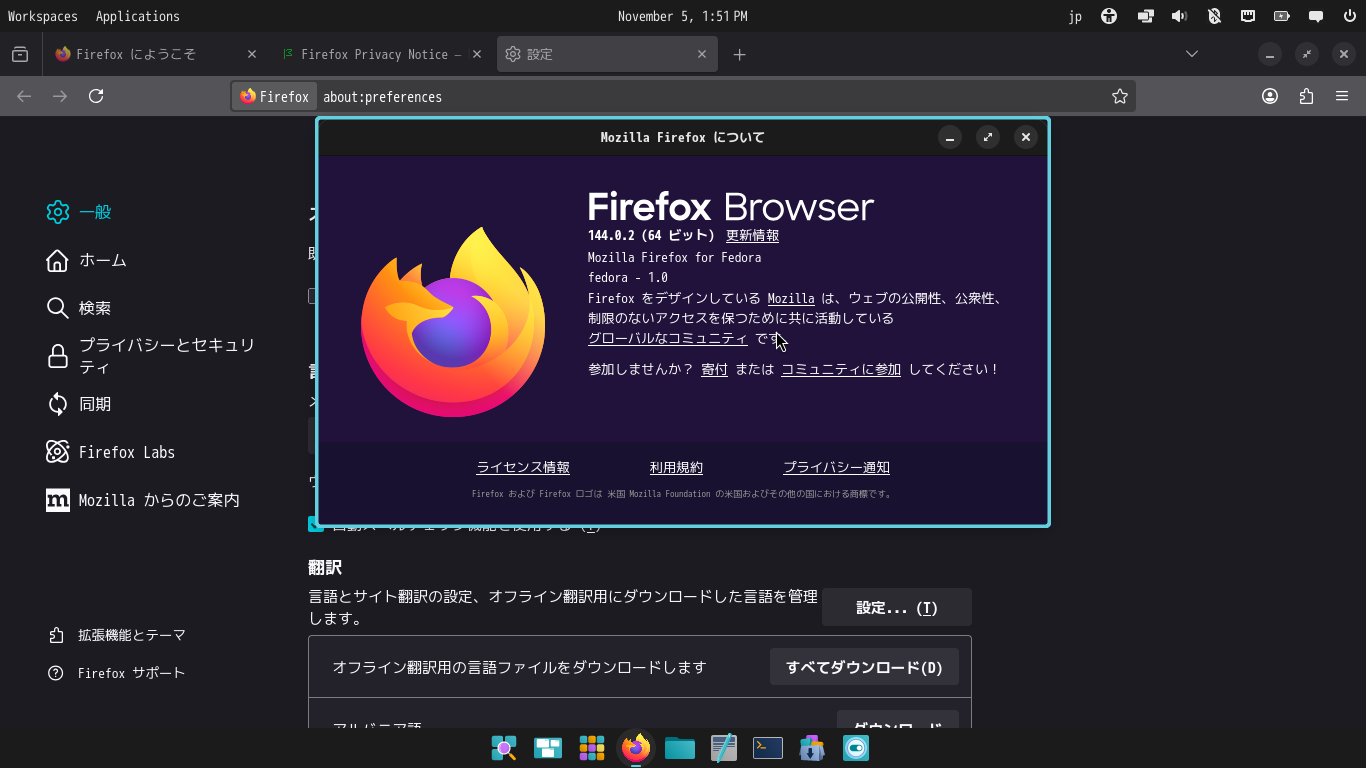Open 拡張機能とテーマ from the sidebar

click(x=117, y=635)
